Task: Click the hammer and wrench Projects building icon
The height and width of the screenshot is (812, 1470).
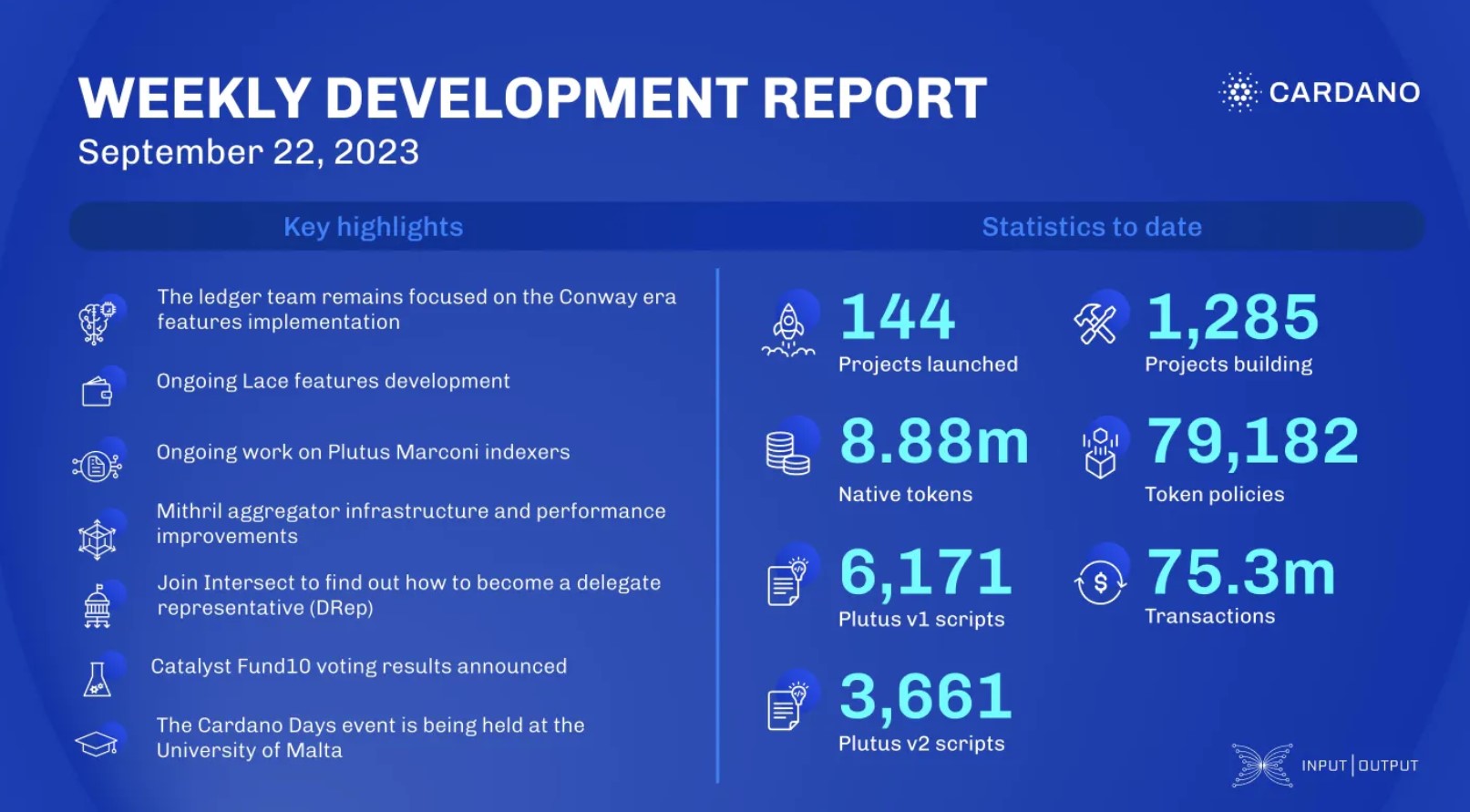Action: [1096, 323]
